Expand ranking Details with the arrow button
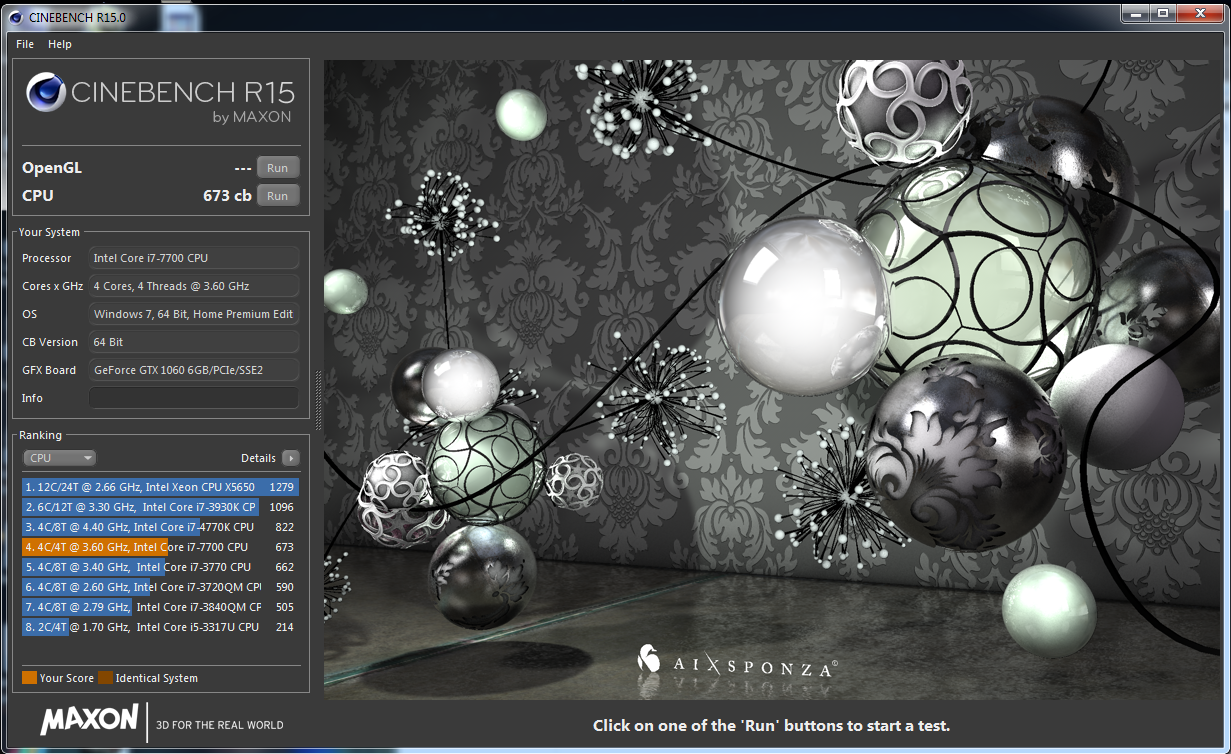 [x=290, y=458]
